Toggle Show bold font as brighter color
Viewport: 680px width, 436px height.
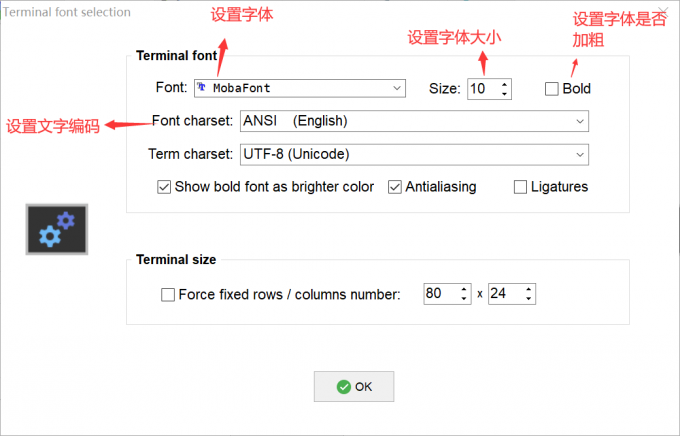[x=163, y=187]
